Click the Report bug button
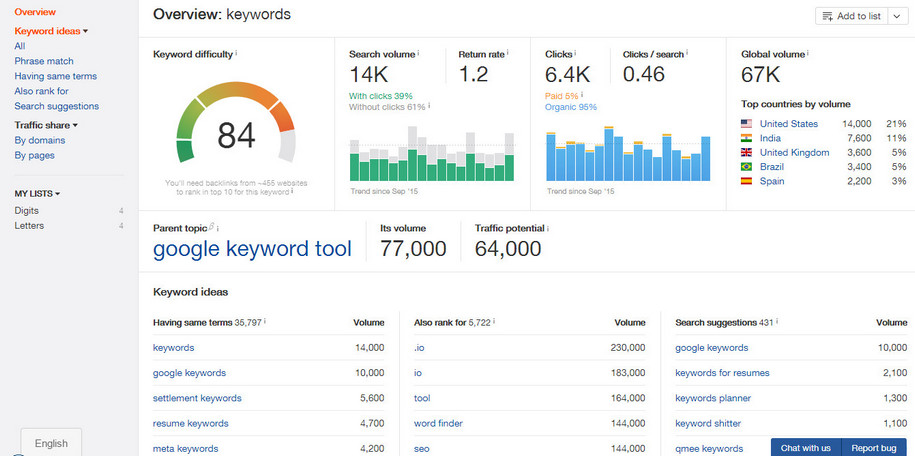This screenshot has width=915, height=456. pyautogui.click(x=874, y=448)
